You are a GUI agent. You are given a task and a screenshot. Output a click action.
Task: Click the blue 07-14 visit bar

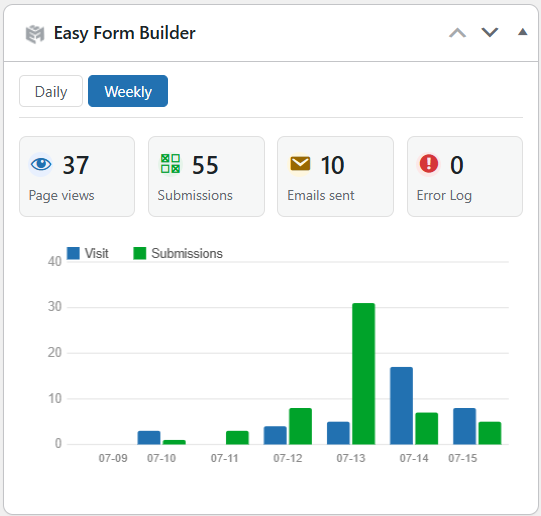(x=401, y=406)
